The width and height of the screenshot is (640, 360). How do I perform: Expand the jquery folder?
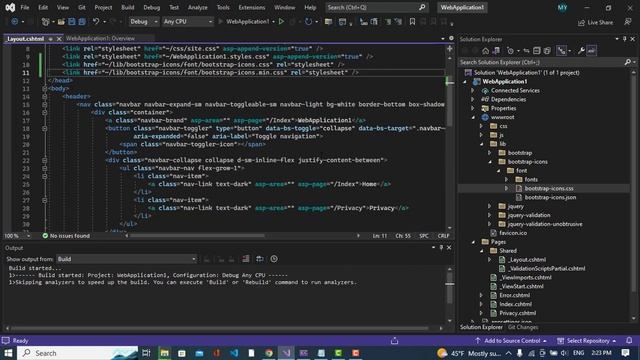[489, 207]
